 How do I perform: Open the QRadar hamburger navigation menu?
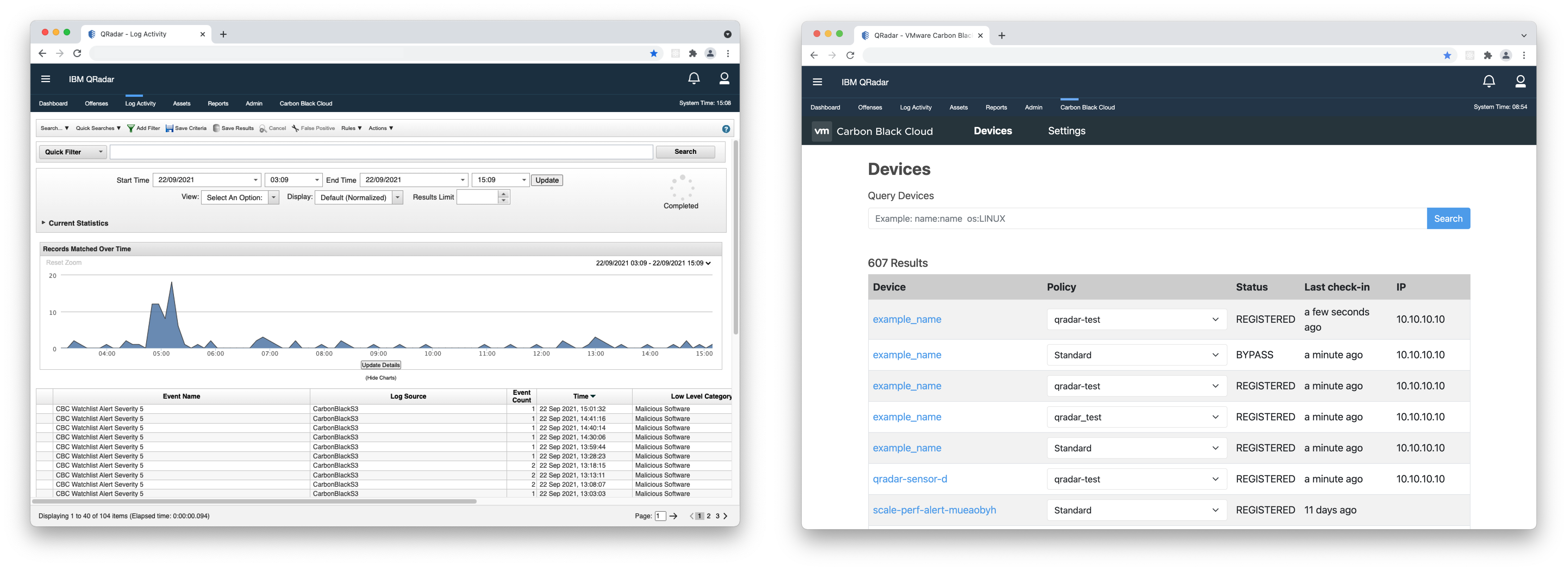click(x=46, y=79)
